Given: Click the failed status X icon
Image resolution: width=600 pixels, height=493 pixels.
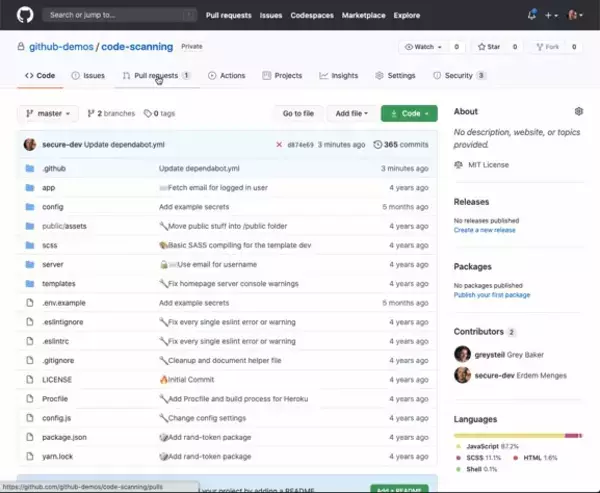Looking at the screenshot, I should (279, 145).
